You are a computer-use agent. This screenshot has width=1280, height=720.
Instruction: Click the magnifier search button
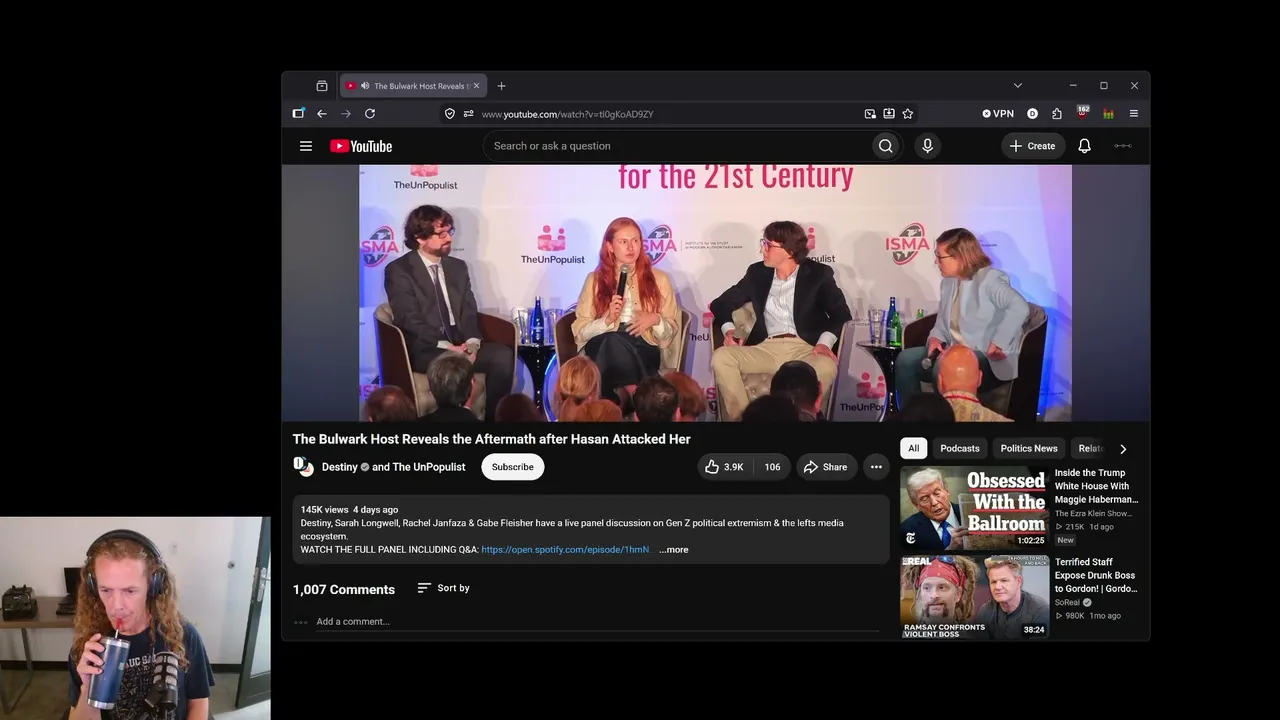[x=886, y=146]
